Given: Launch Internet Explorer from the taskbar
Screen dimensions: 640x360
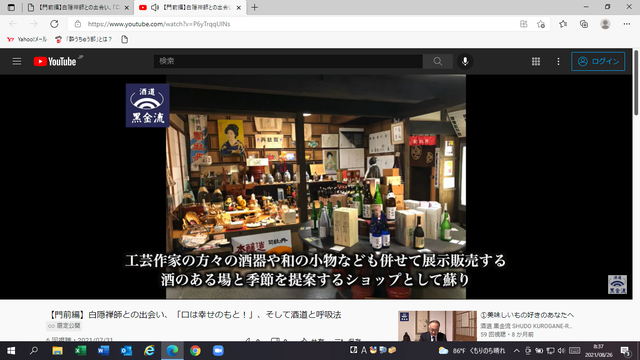Looking at the screenshot, I should tap(149, 351).
